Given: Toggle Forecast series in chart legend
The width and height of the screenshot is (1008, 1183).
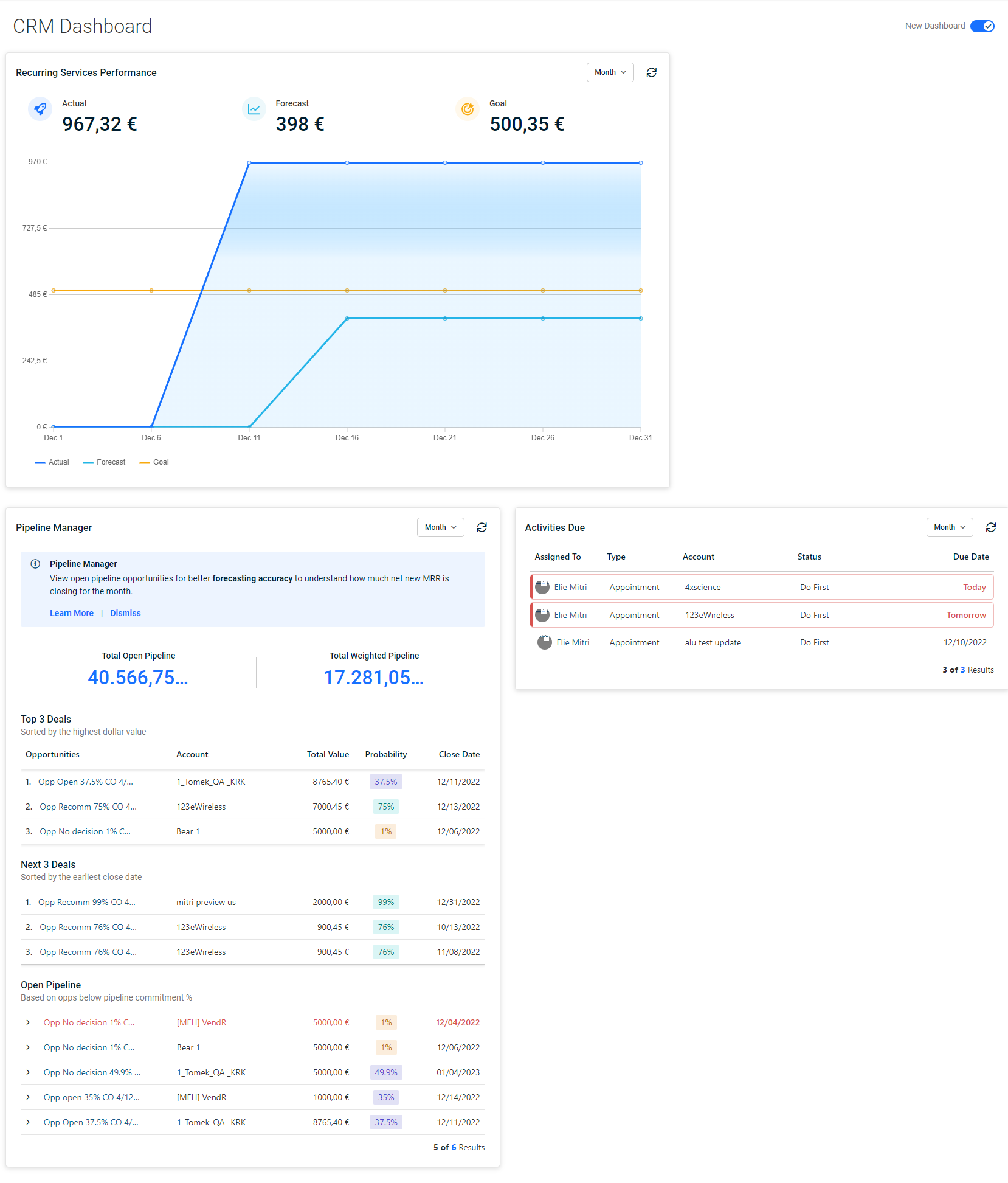Looking at the screenshot, I should coord(105,462).
